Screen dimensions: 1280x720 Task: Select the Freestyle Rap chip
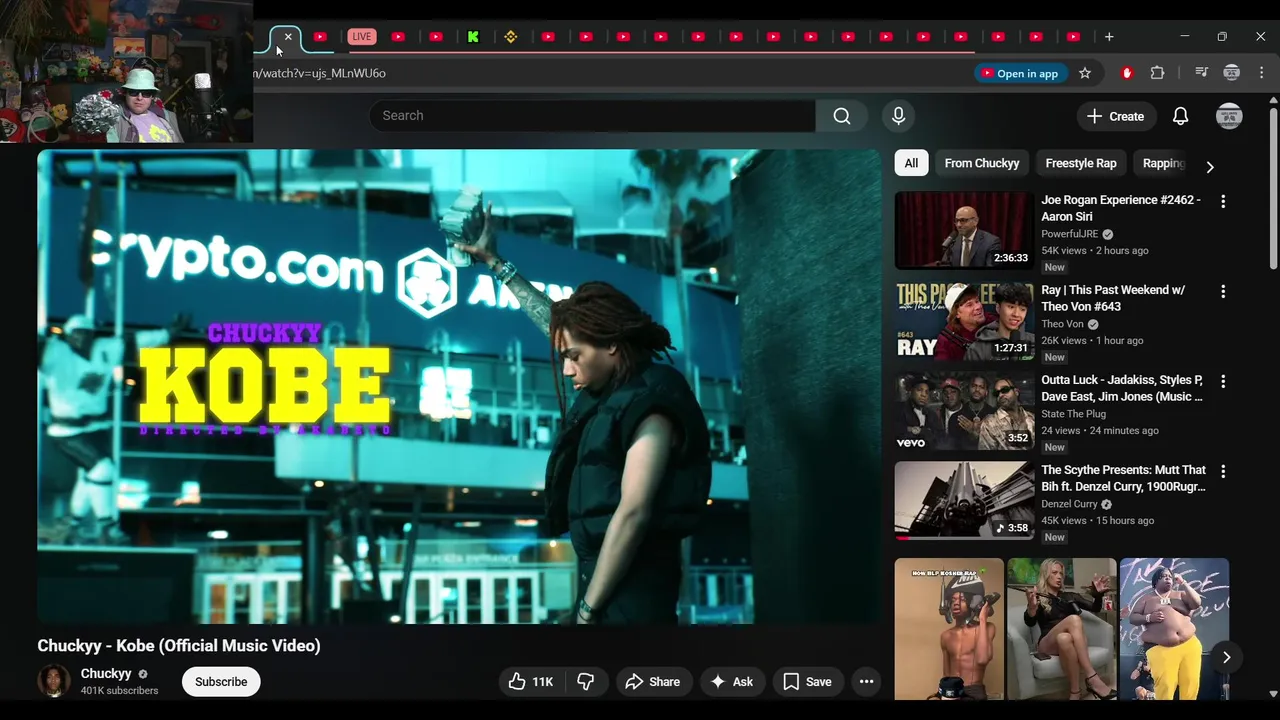(1081, 163)
